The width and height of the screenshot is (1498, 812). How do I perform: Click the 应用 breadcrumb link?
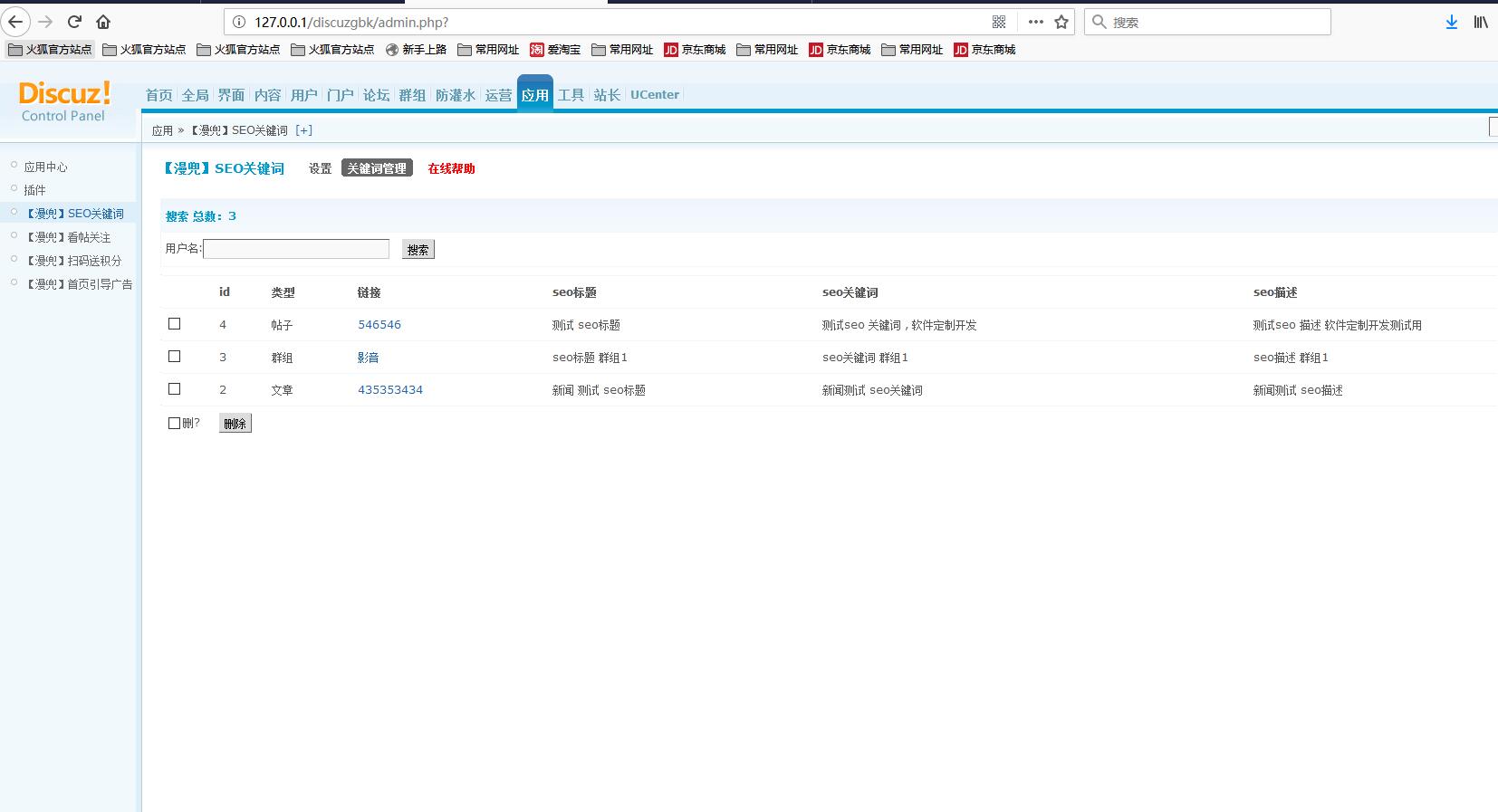162,130
